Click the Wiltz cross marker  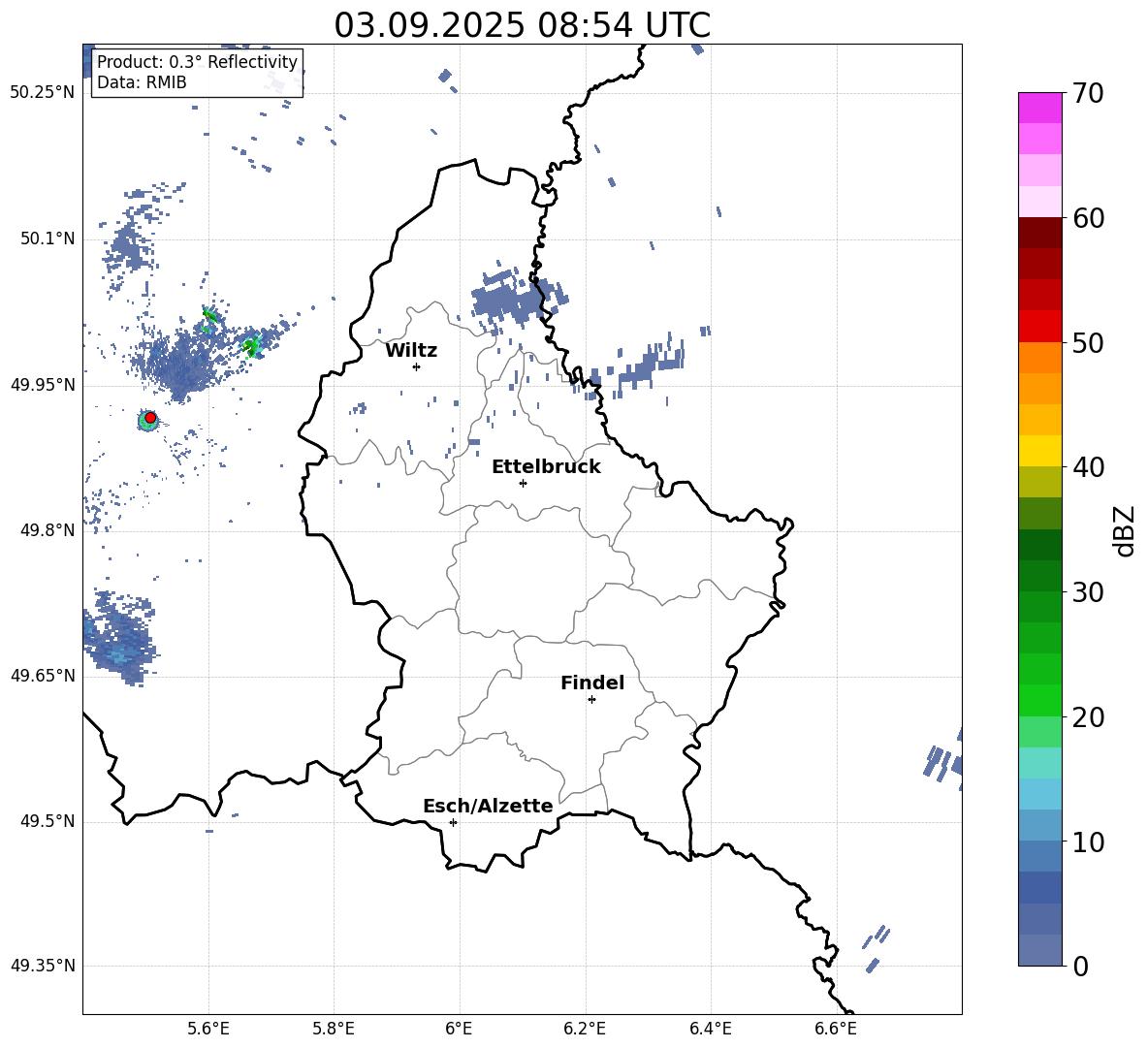coord(416,366)
